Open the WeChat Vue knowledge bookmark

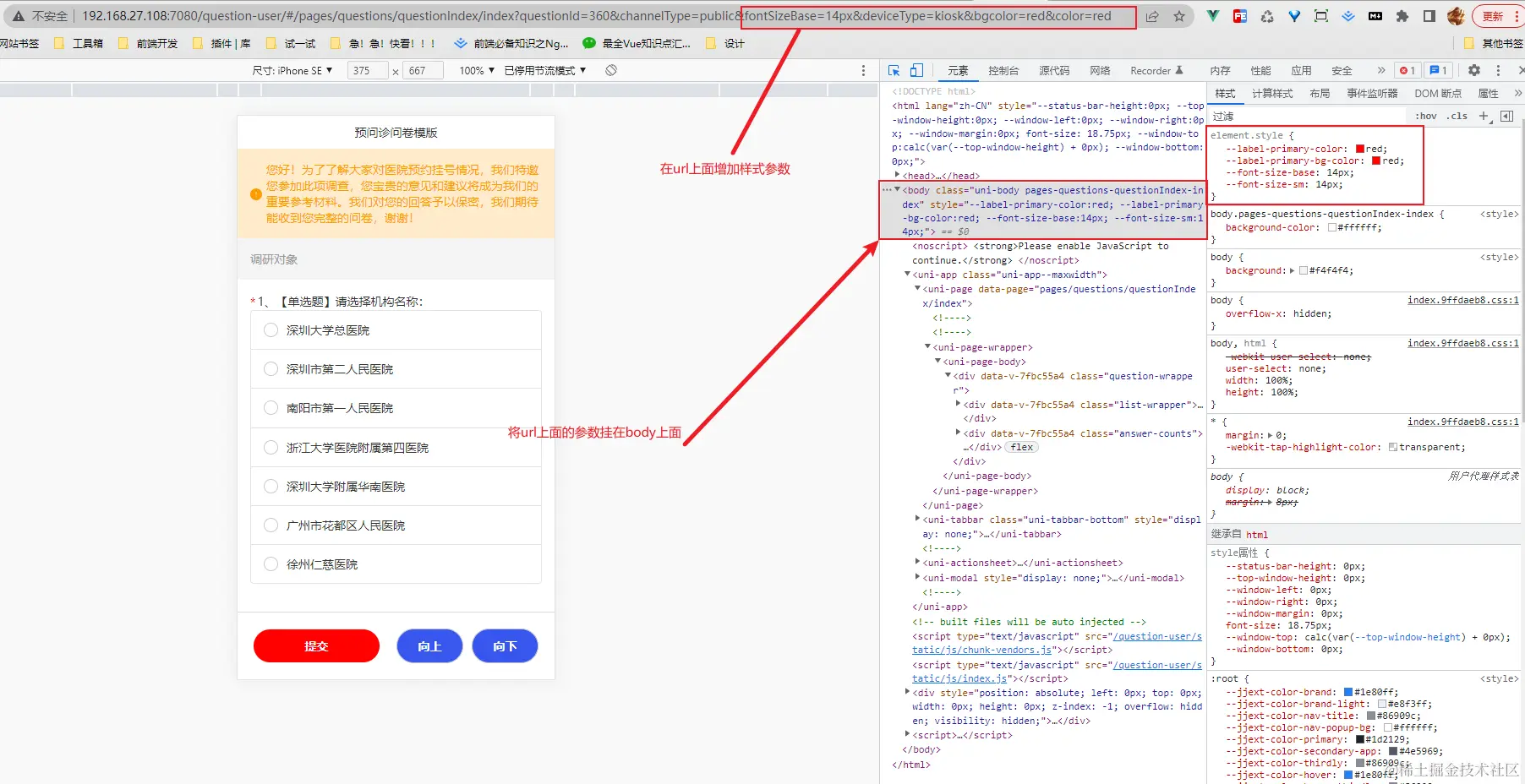click(x=637, y=43)
